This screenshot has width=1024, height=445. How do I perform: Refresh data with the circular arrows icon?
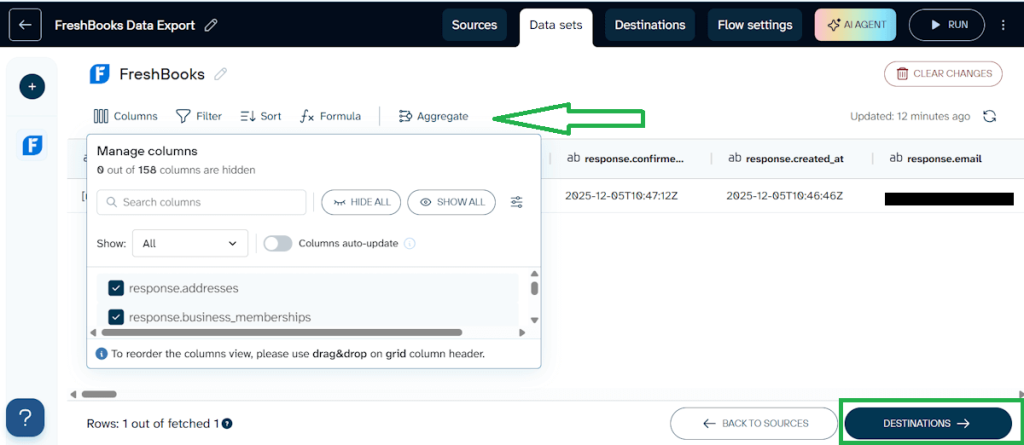click(x=990, y=116)
